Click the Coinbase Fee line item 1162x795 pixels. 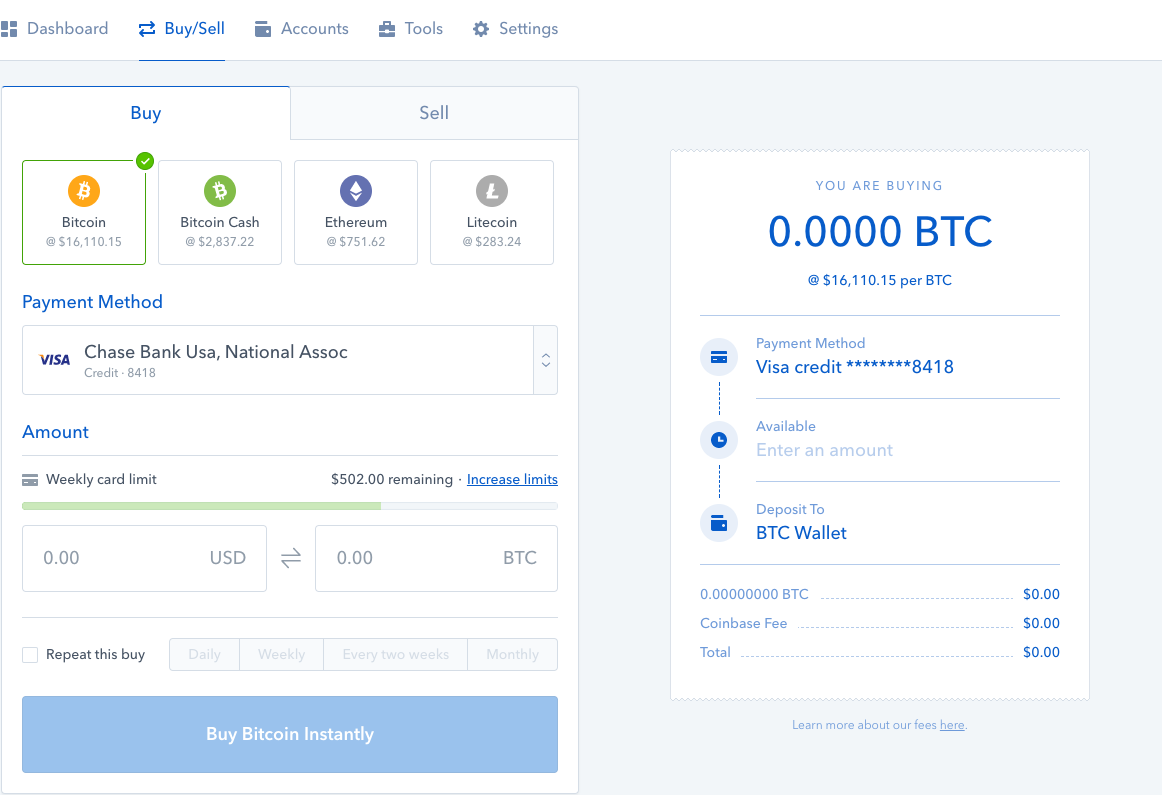880,623
